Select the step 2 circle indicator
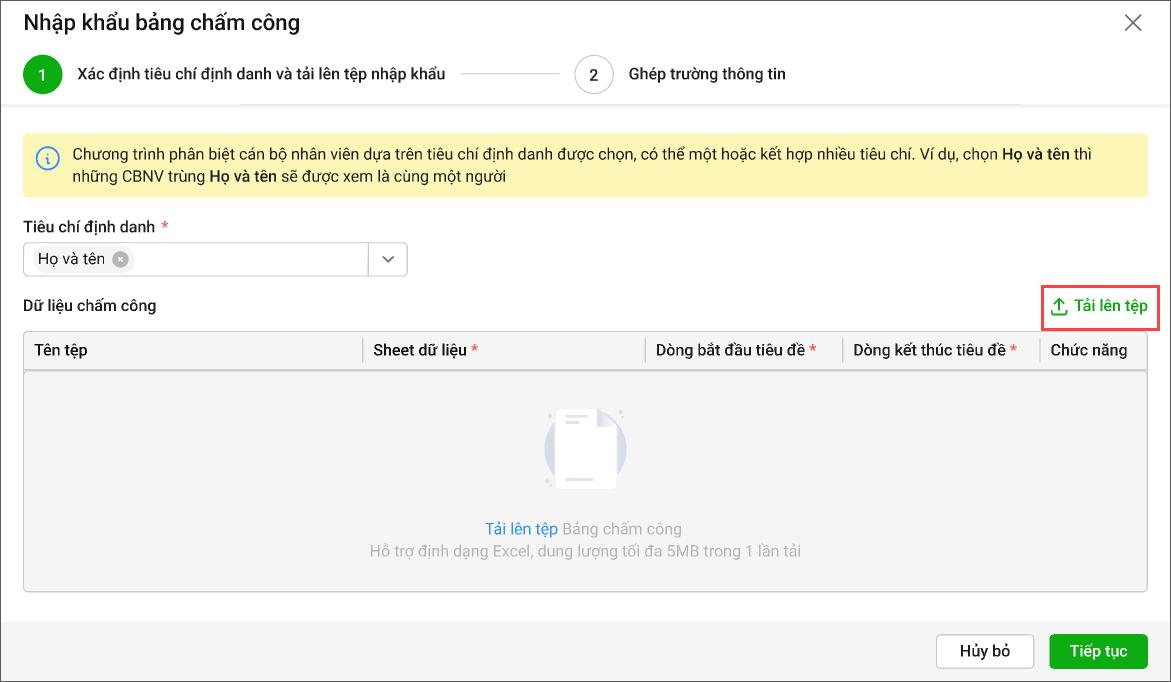 593,75
